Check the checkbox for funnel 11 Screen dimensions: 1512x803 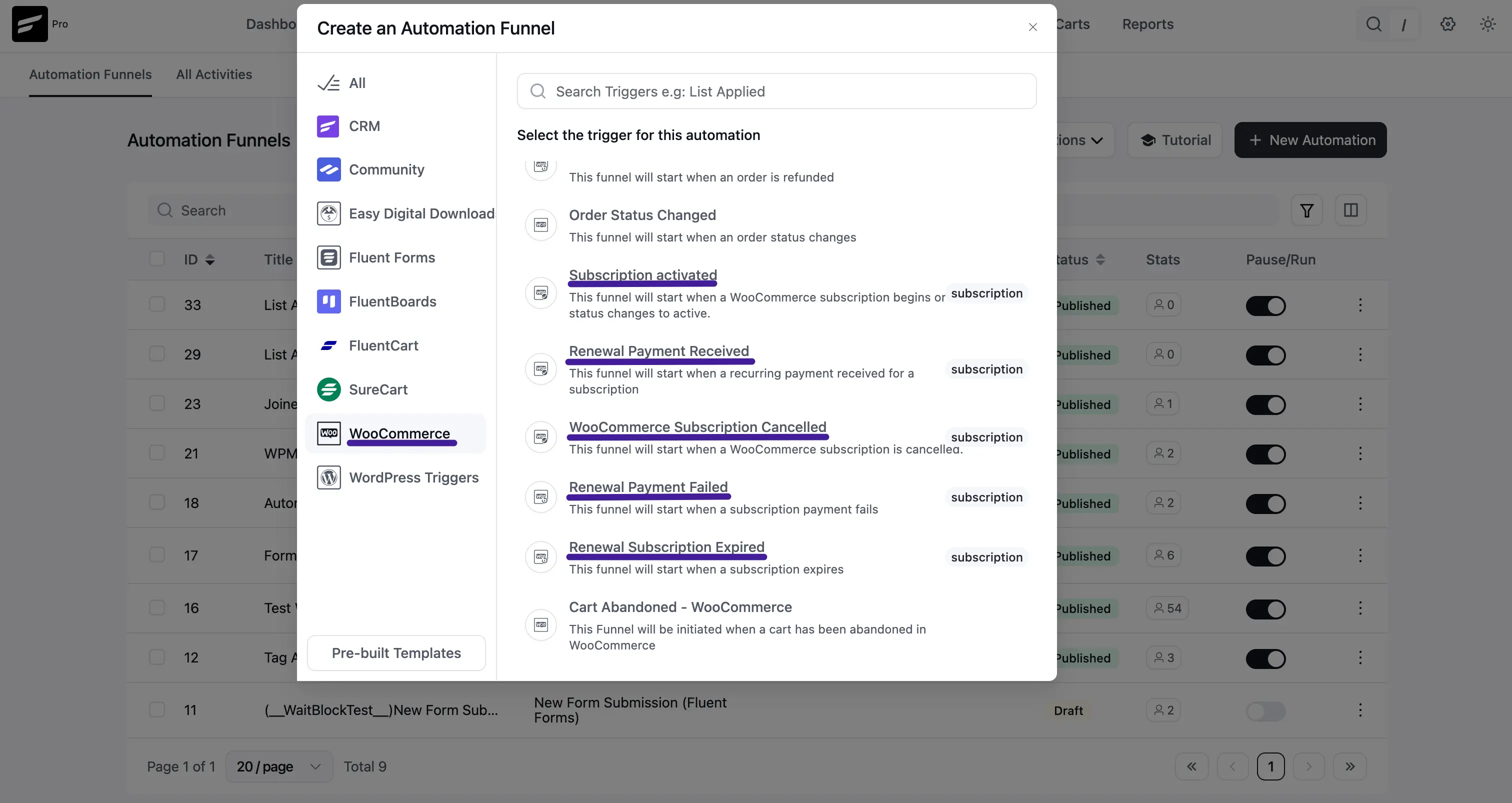point(156,709)
